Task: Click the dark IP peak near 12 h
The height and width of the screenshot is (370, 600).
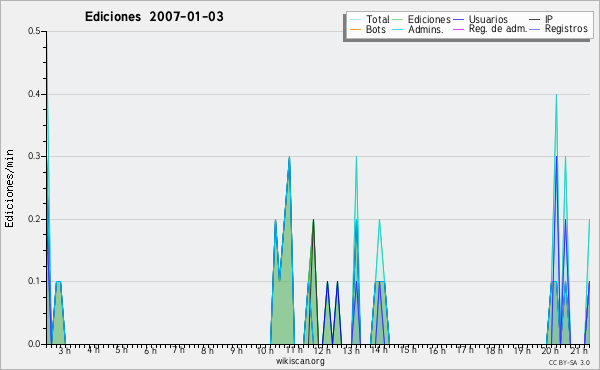Action: 313,221
